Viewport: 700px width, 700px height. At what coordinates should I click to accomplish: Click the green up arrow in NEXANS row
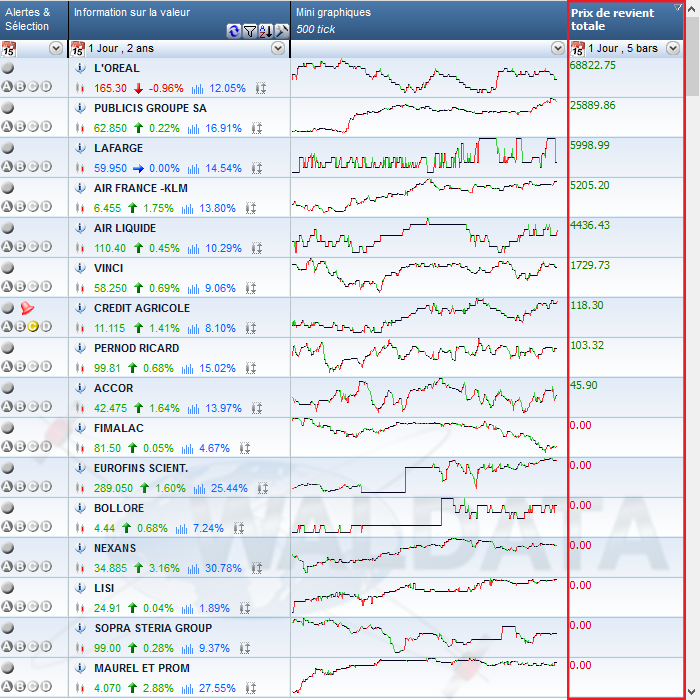[138, 568]
